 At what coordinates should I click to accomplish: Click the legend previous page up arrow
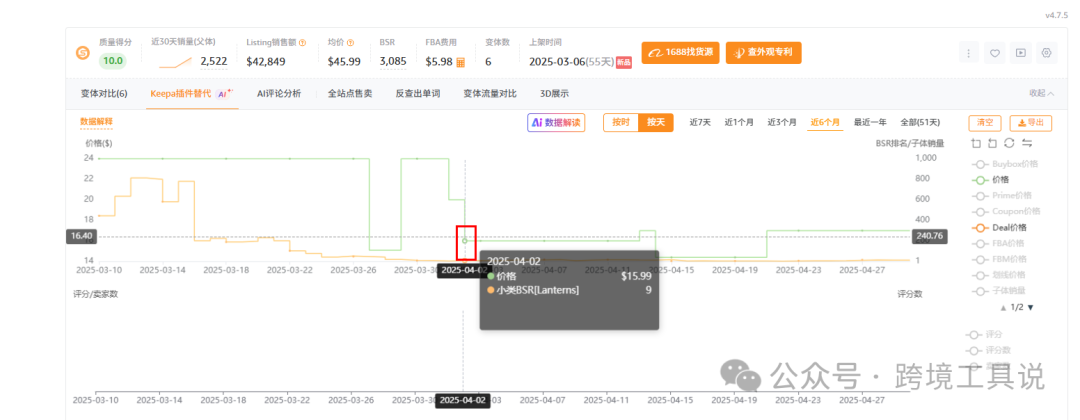(1003, 308)
